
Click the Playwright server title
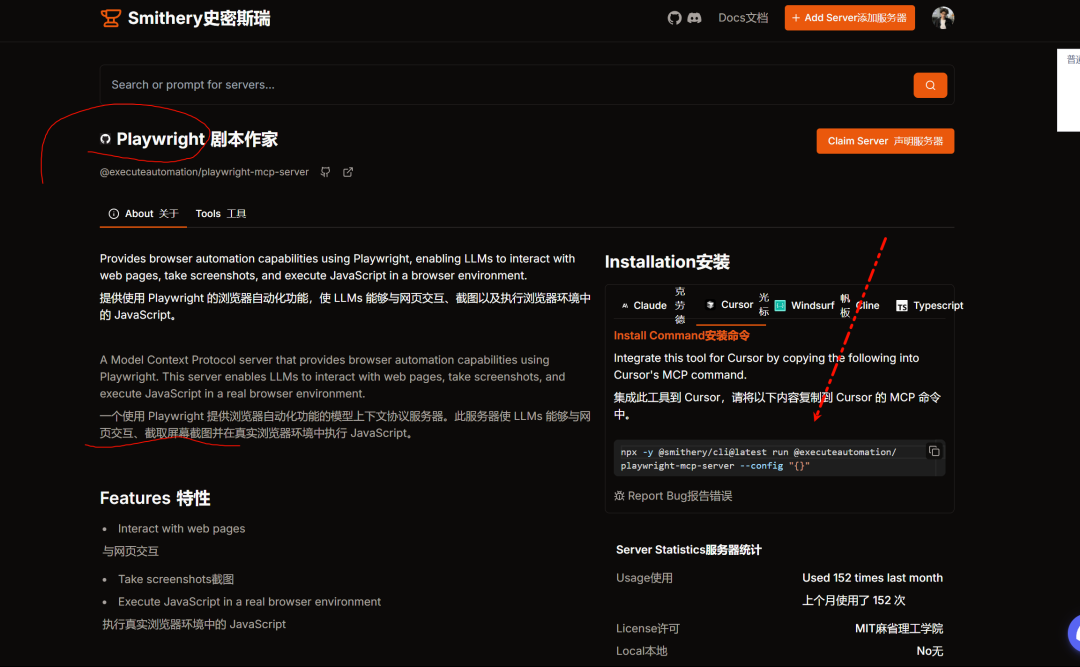tap(196, 139)
